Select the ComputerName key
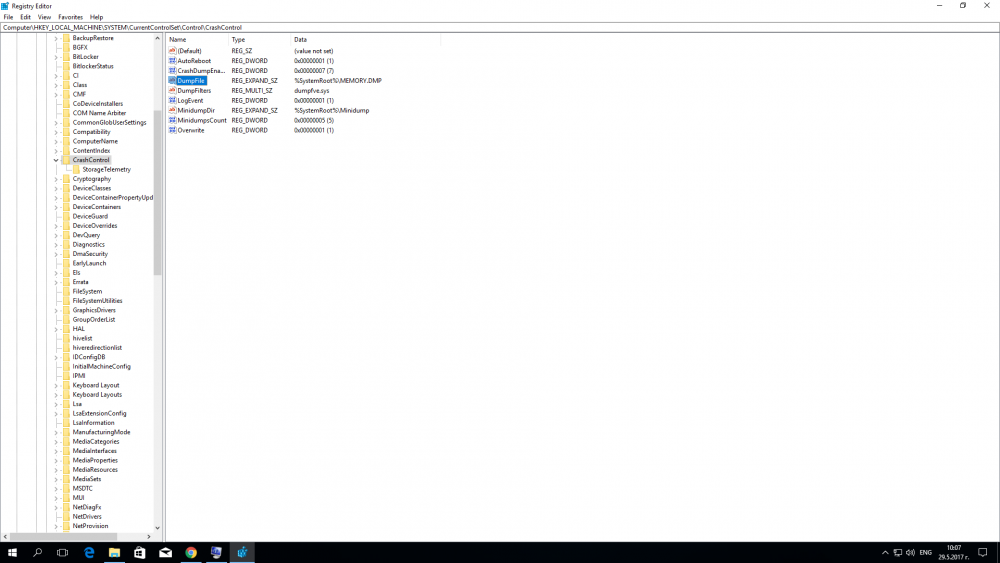Screen dimensions: 1000x563 (95, 142)
